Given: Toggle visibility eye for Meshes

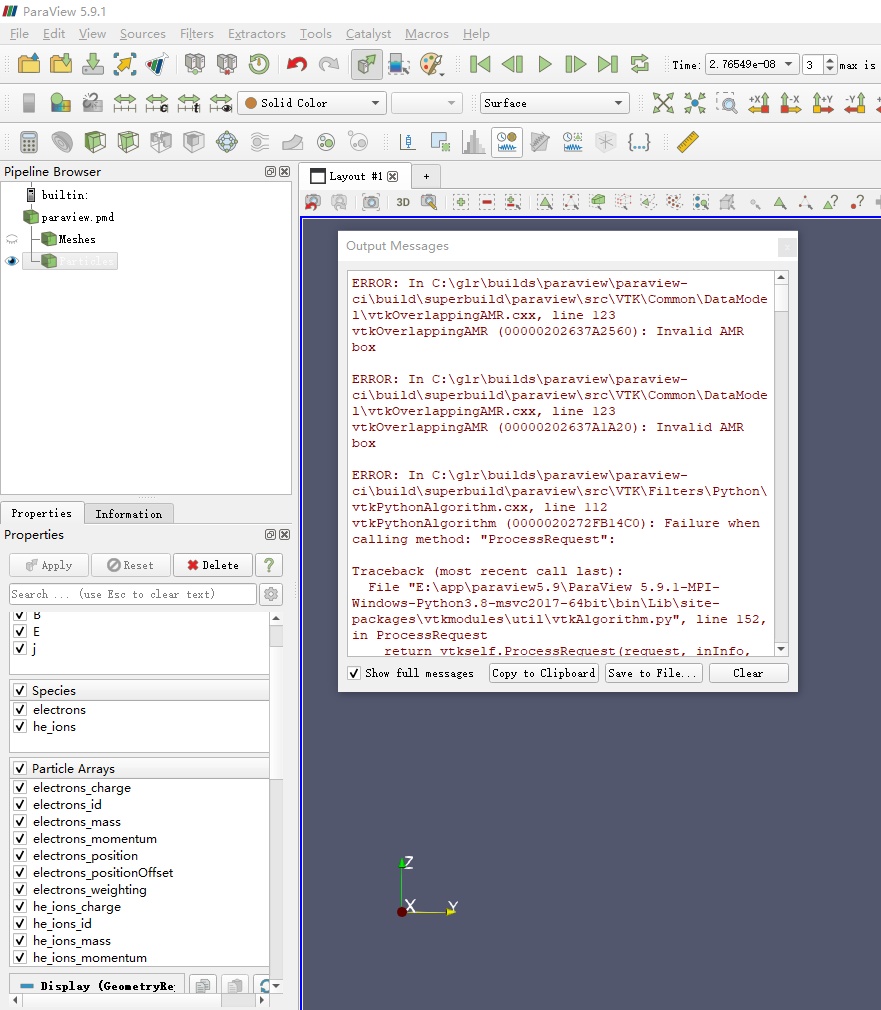Looking at the screenshot, I should (x=12, y=239).
